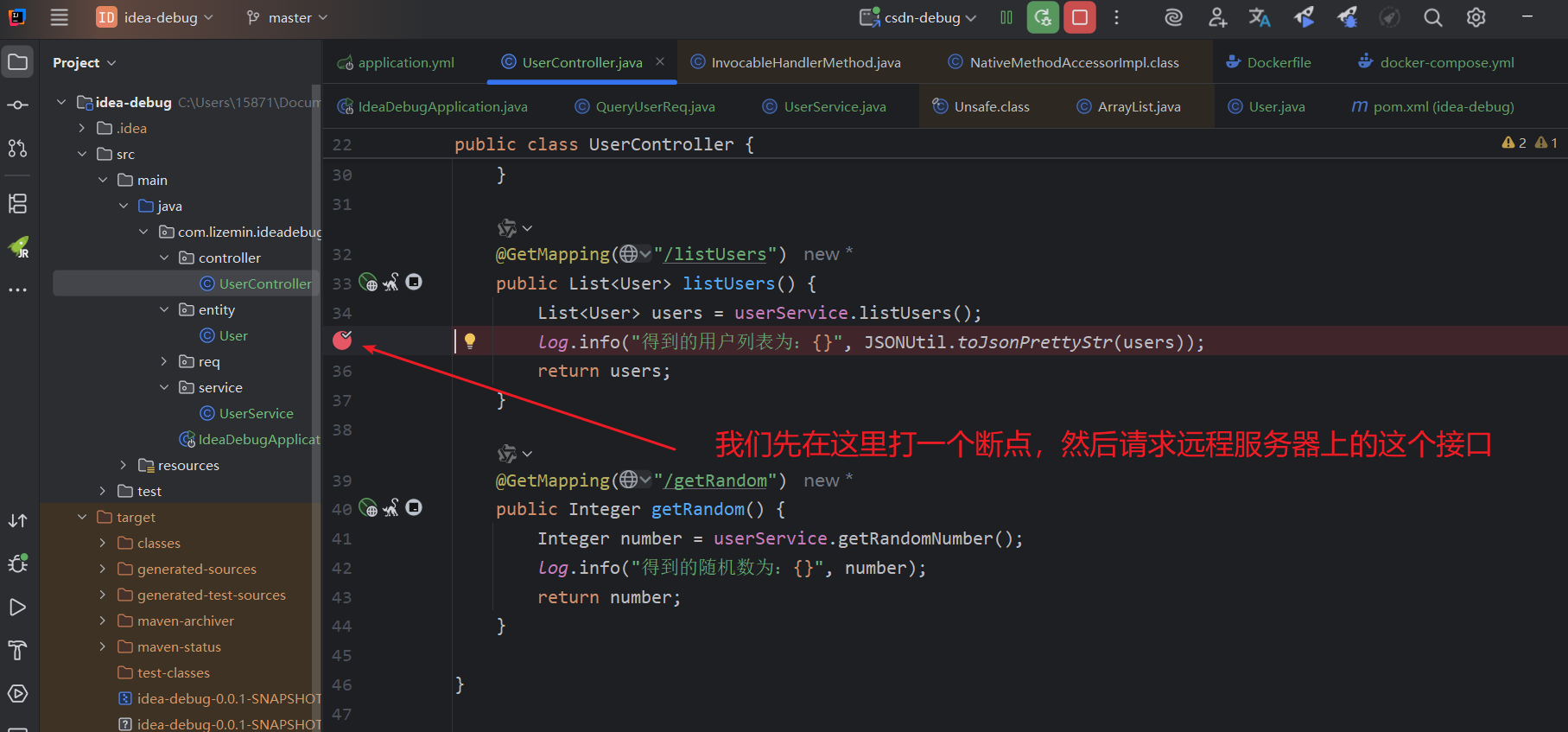Viewport: 1568px width, 732px height.
Task: Open the Pull Requests tool window
Action: pyautogui.click(x=17, y=148)
